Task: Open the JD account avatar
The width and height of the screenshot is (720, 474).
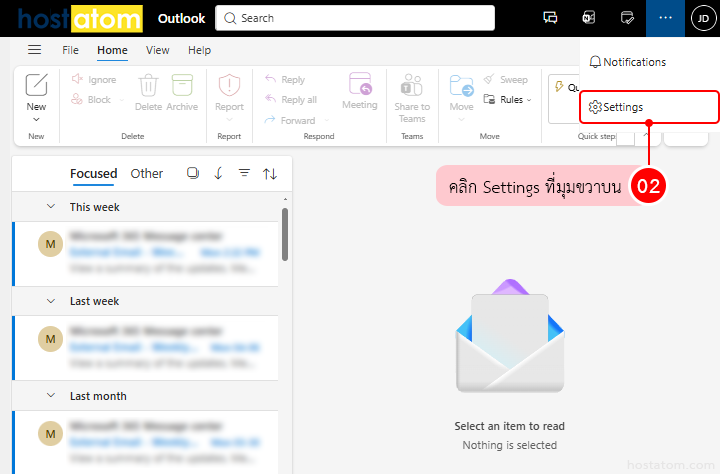Action: pos(703,18)
